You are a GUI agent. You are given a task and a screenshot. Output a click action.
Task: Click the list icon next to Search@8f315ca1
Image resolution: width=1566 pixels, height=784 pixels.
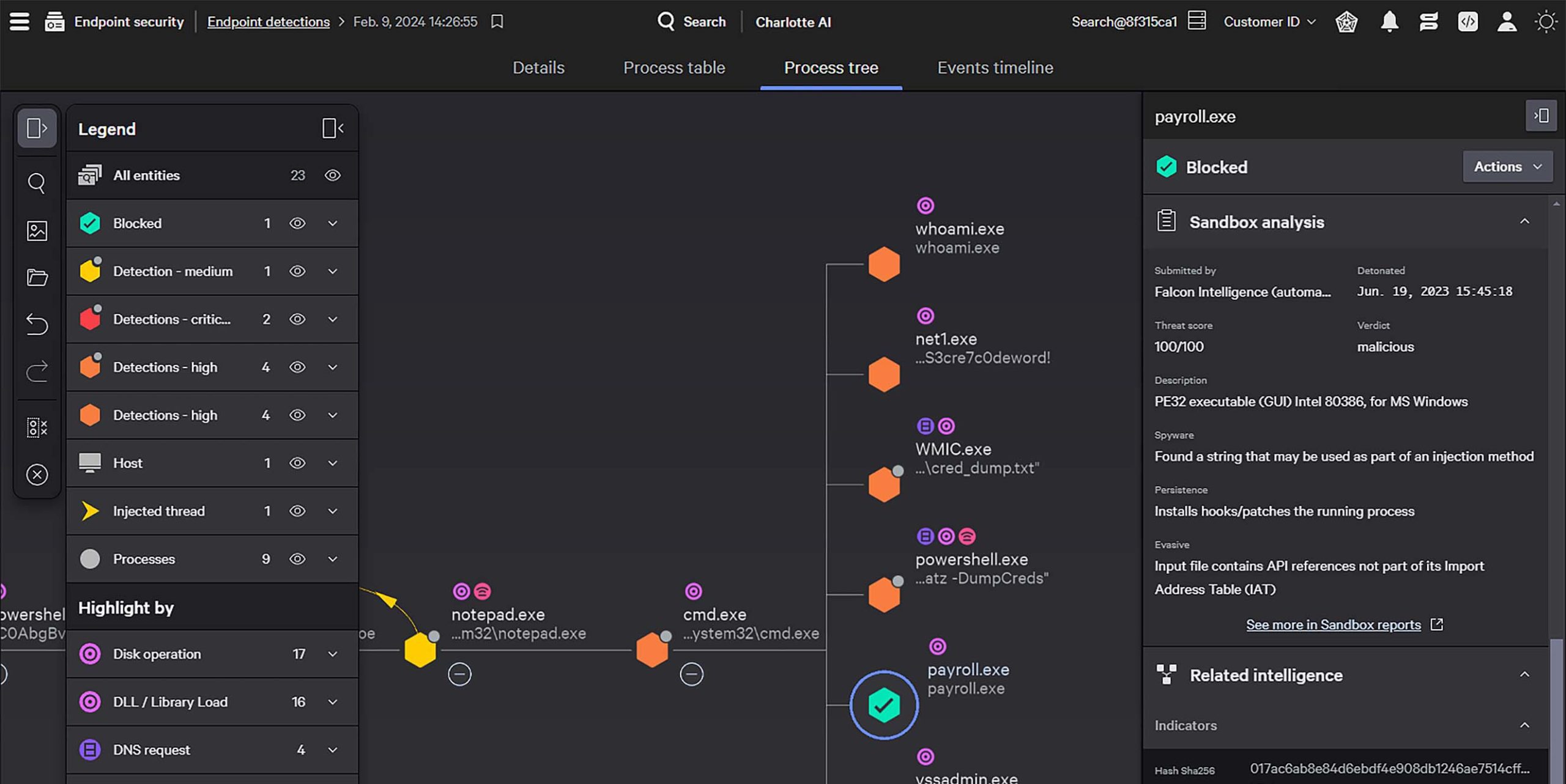point(1197,21)
